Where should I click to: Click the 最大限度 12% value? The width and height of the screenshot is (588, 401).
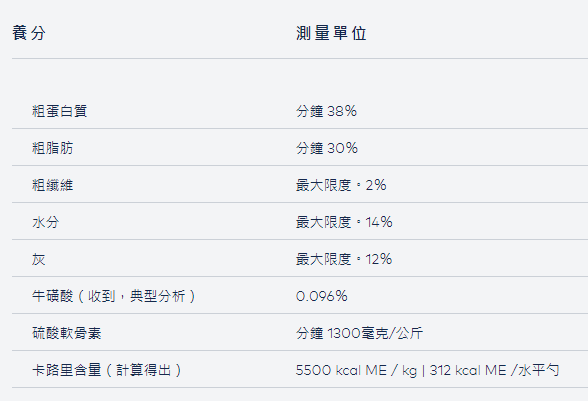click(x=344, y=259)
